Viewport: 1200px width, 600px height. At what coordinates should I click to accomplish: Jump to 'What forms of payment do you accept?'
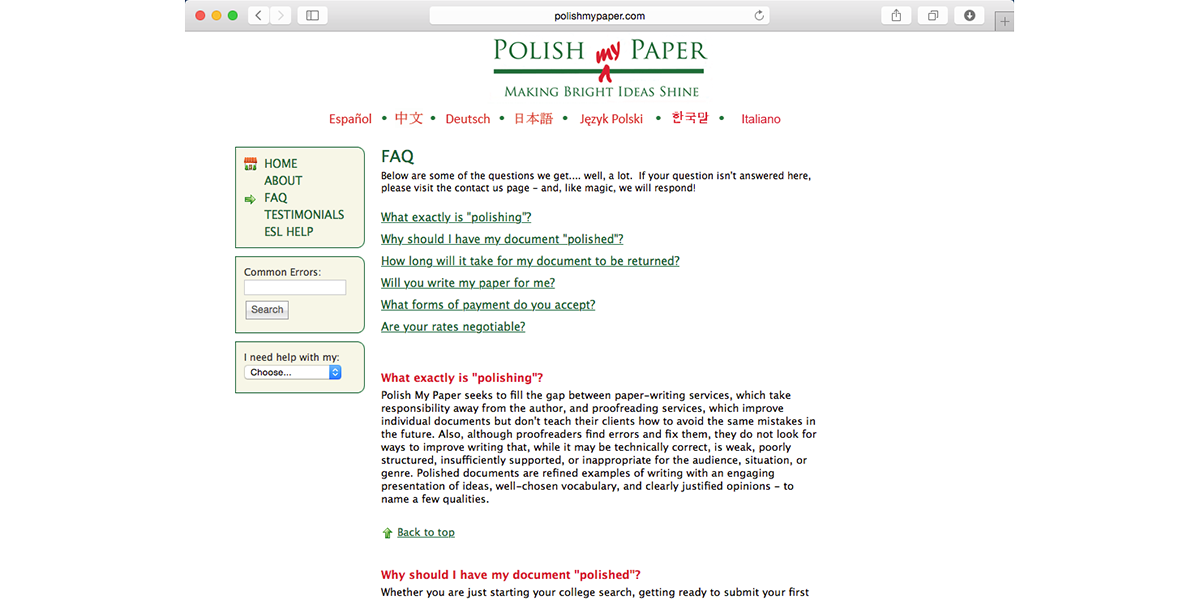(x=488, y=305)
